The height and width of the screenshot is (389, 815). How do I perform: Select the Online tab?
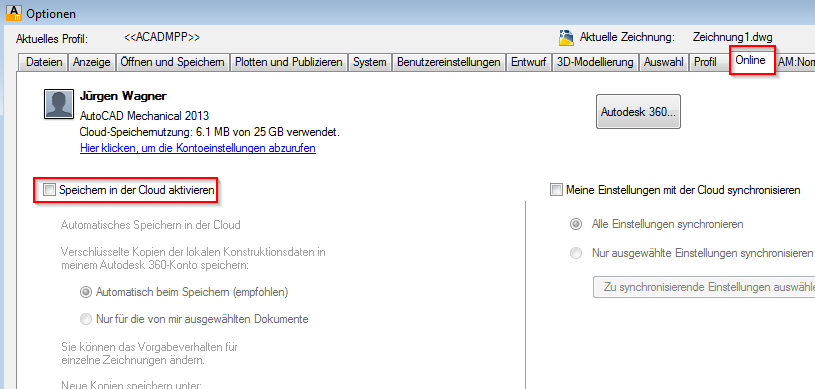click(751, 60)
